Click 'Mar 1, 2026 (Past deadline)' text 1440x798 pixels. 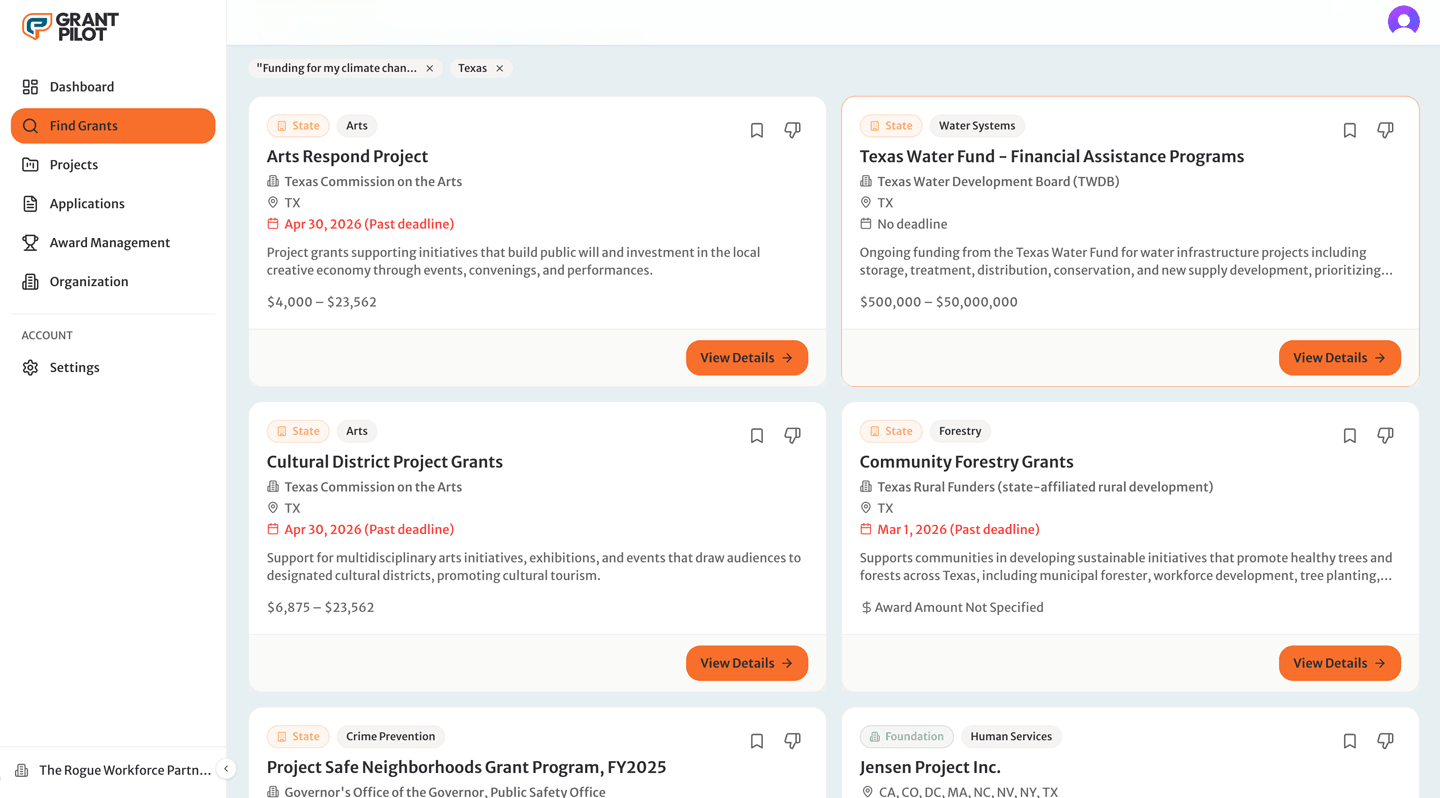point(958,530)
